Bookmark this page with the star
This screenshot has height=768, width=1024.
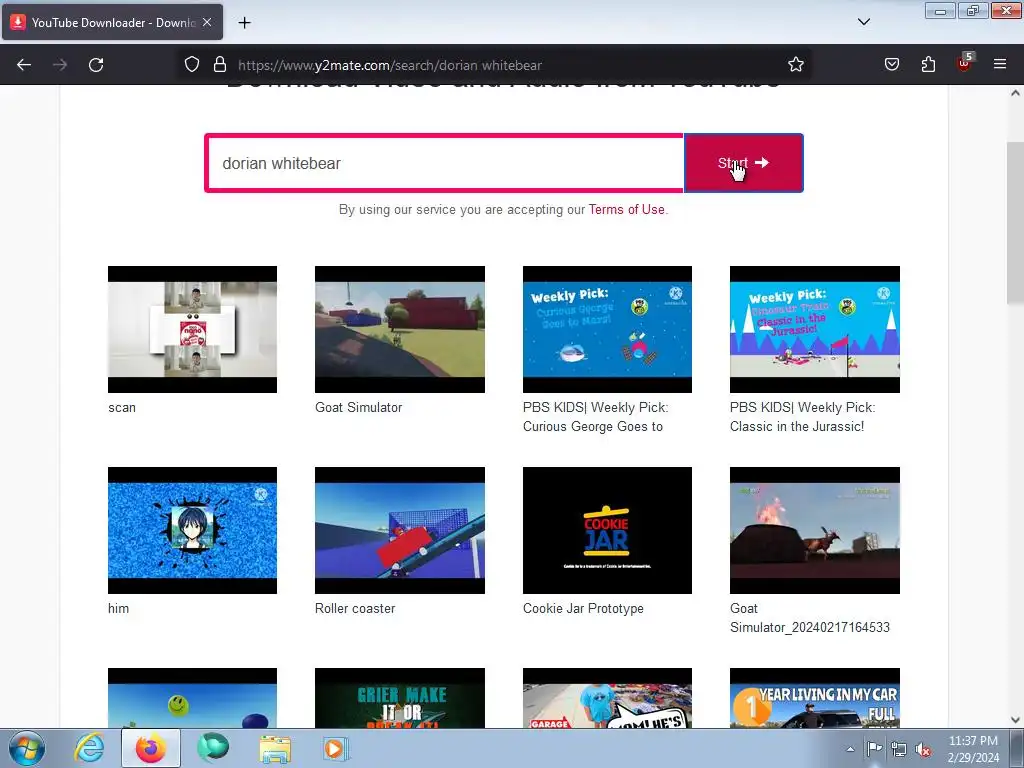coord(795,65)
